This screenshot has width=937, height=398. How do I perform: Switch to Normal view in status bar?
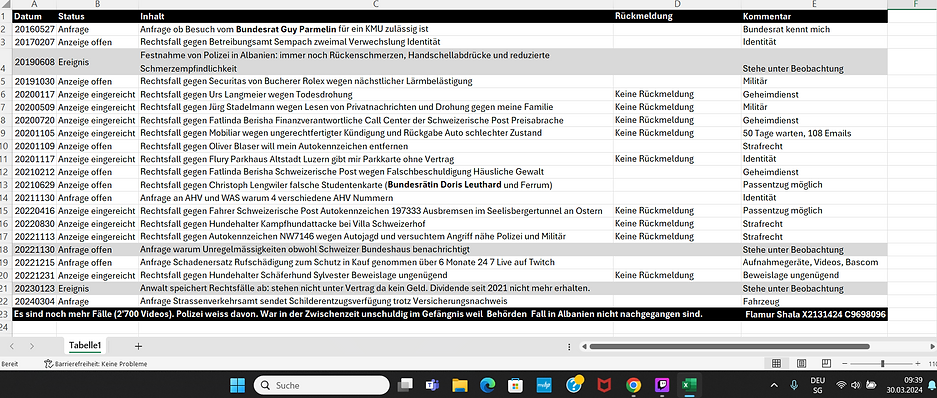point(776,363)
